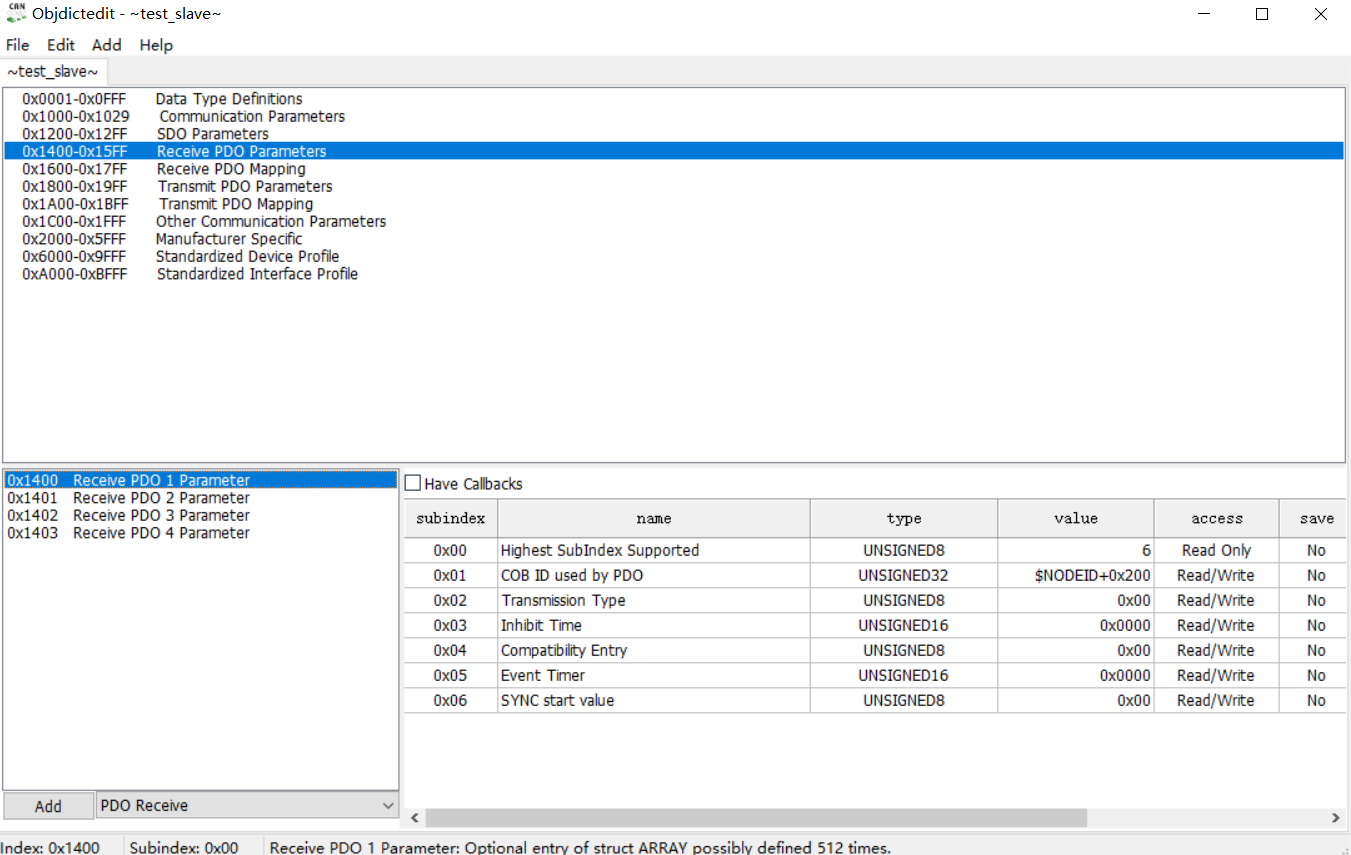Click the Transmission Type row name
Screen dimensions: 1351x855
563,600
